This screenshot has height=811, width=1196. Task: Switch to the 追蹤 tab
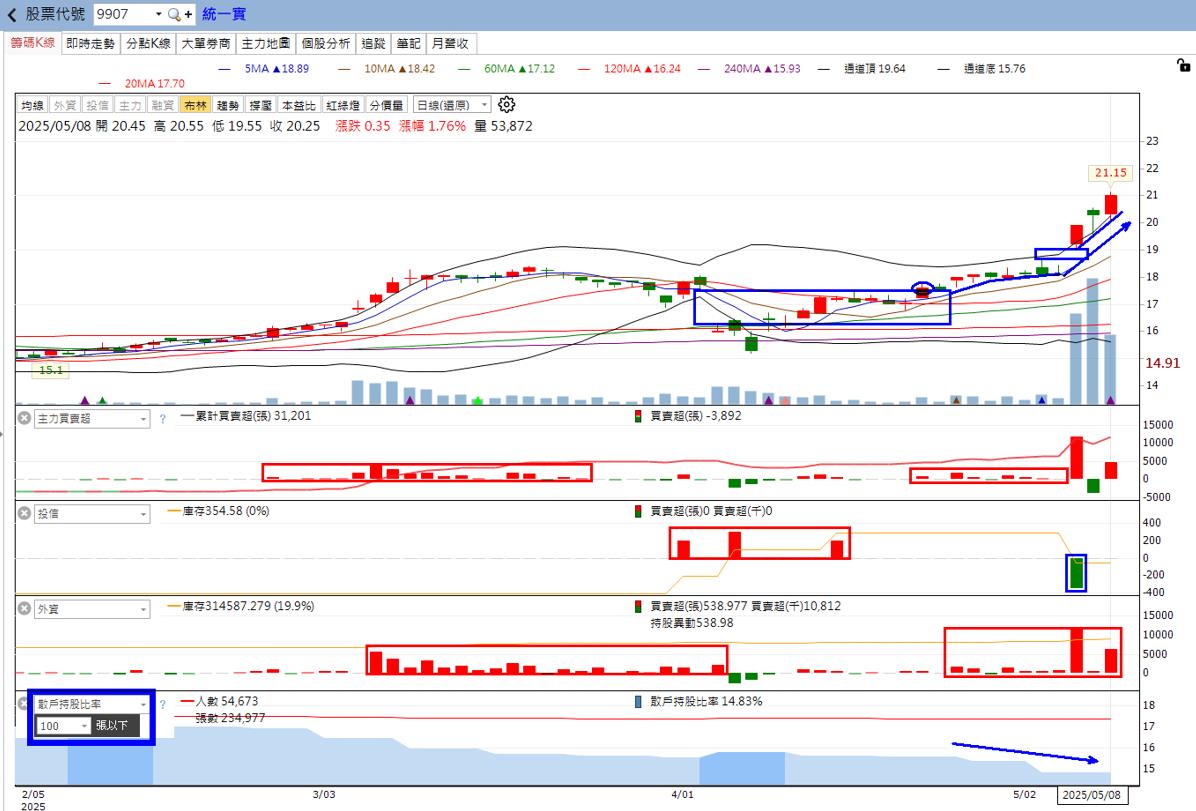373,43
